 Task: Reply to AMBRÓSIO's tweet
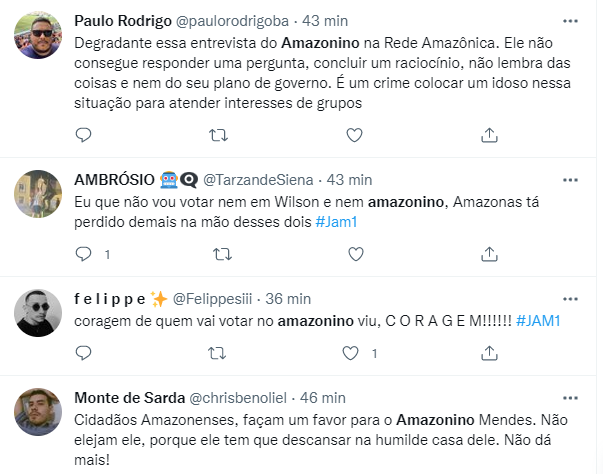(84, 254)
